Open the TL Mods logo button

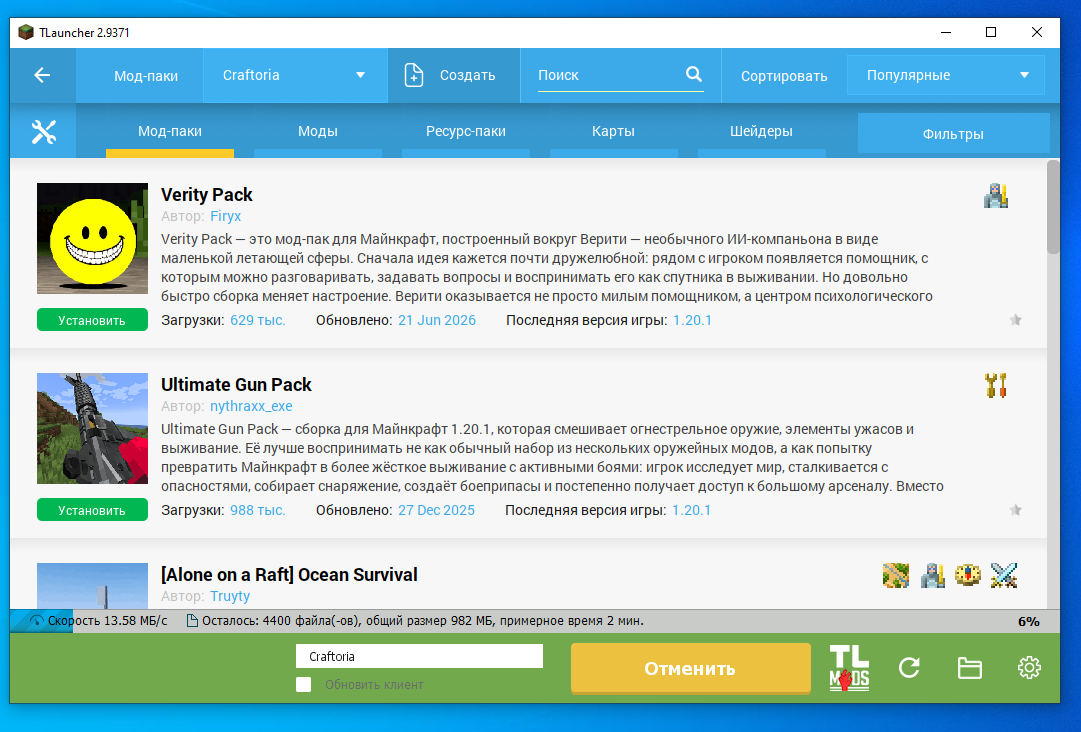(x=849, y=668)
